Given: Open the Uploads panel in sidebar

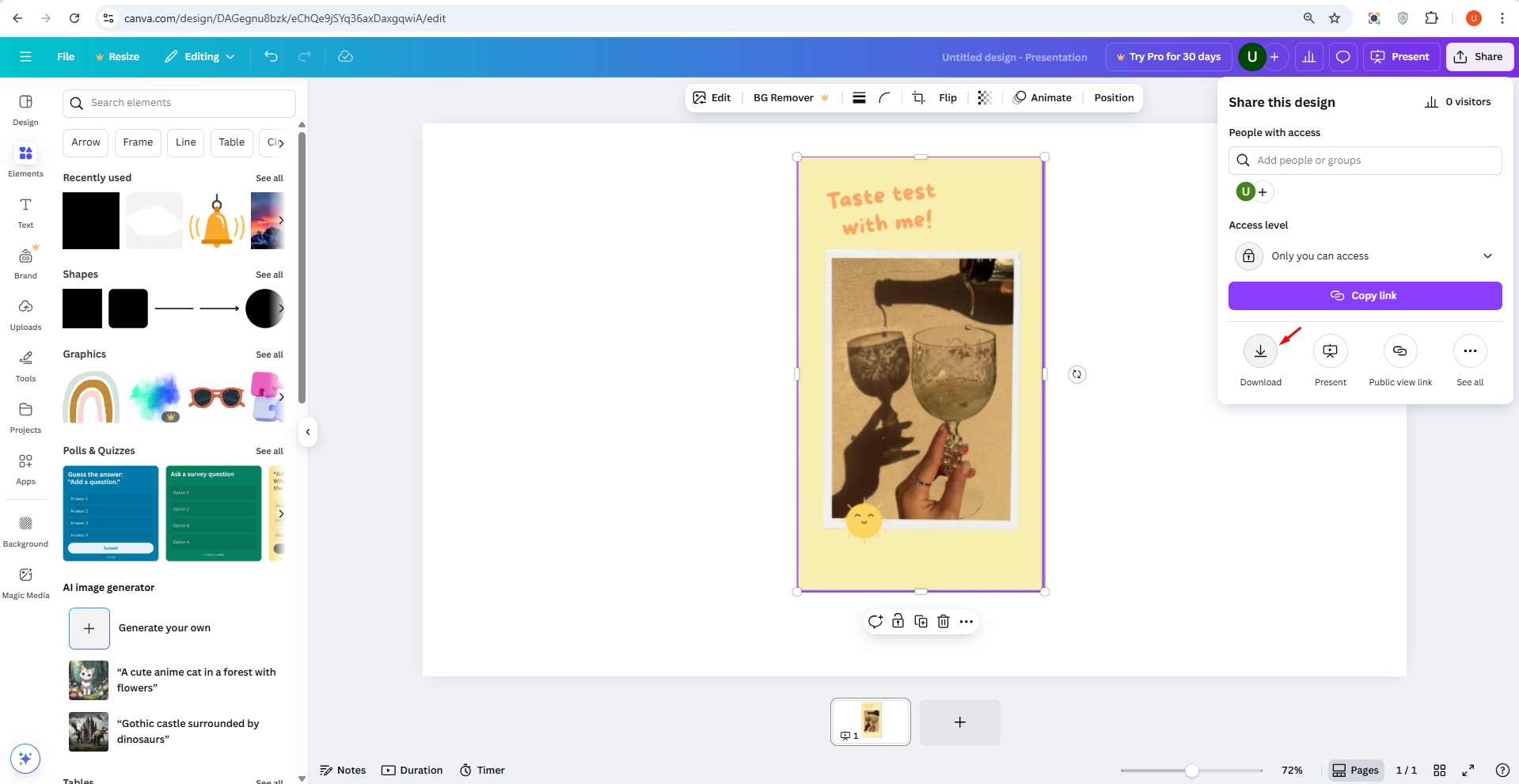Looking at the screenshot, I should [x=25, y=314].
